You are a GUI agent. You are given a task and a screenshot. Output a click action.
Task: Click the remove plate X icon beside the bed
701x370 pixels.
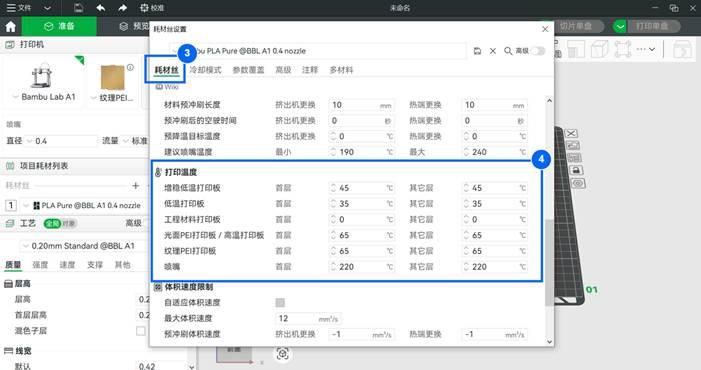tap(572, 133)
